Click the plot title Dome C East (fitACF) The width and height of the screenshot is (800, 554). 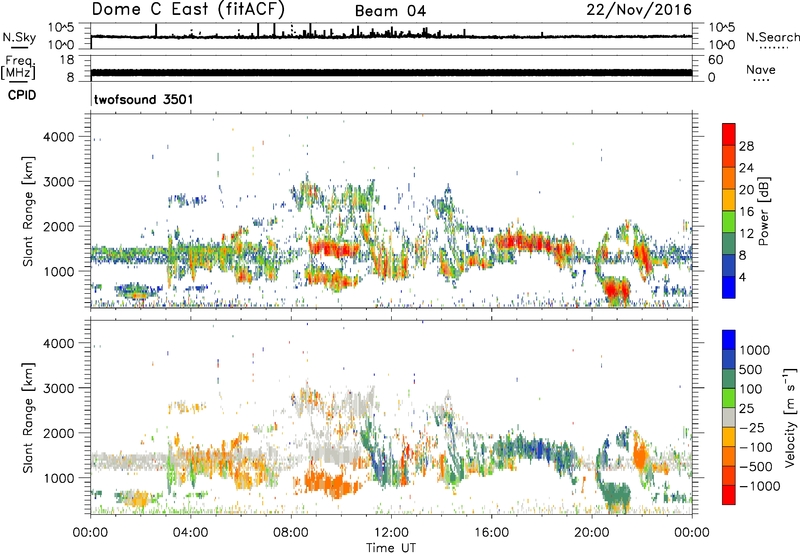(188, 9)
